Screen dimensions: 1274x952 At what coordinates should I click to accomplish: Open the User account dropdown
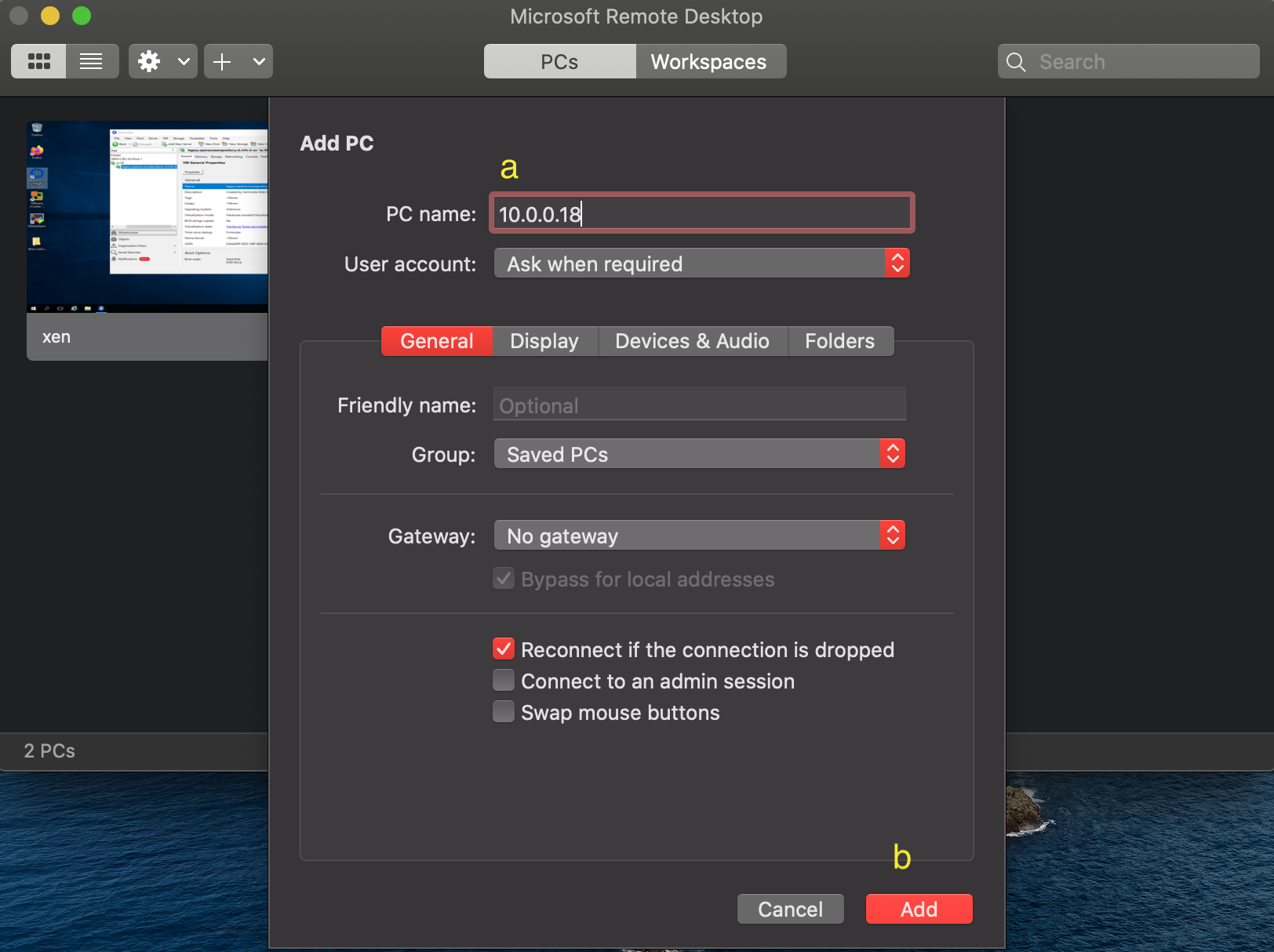(x=701, y=263)
